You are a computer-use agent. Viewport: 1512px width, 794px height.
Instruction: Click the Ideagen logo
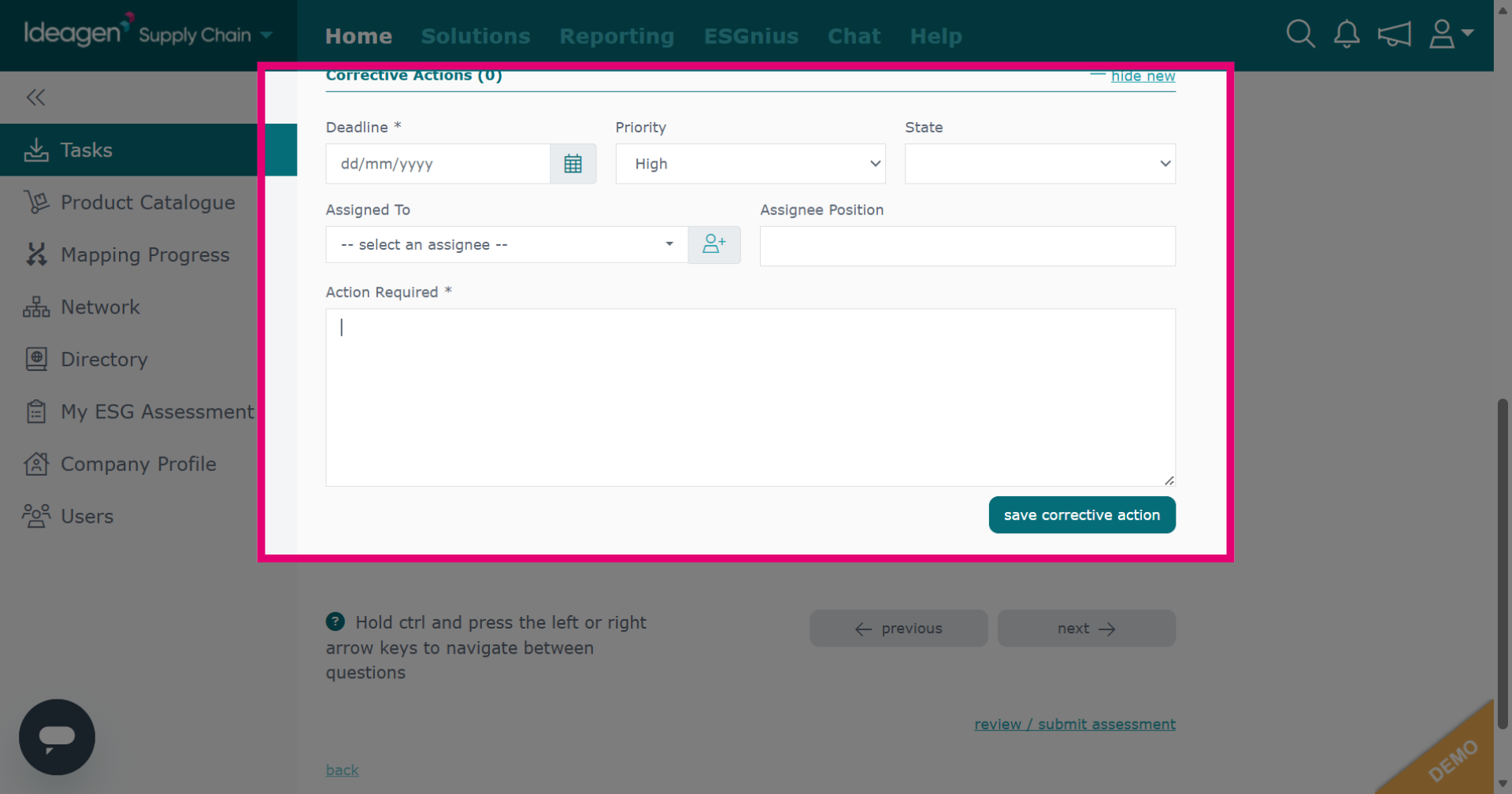click(78, 32)
